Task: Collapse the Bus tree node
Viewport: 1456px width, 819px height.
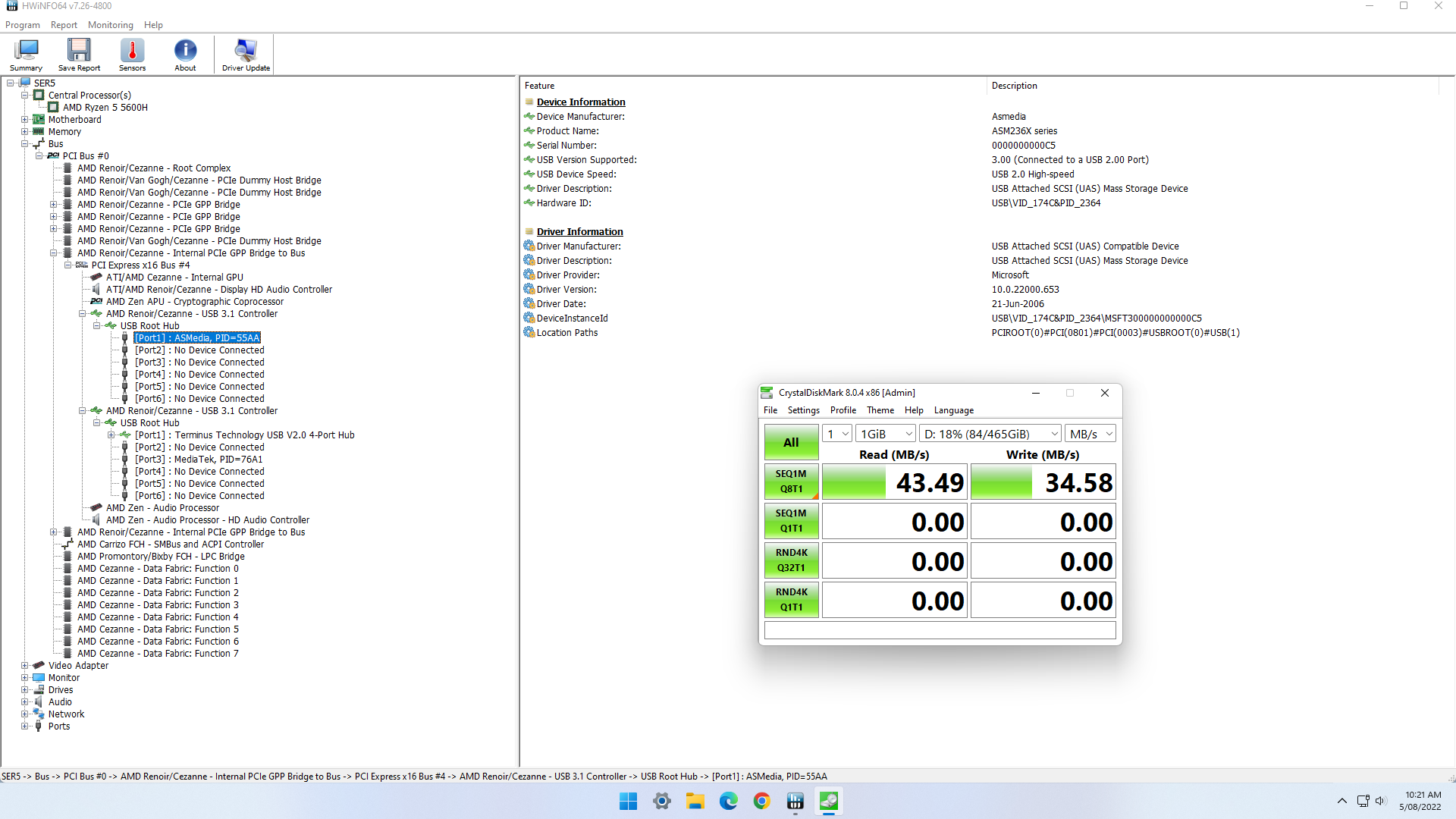Action: coord(25,144)
